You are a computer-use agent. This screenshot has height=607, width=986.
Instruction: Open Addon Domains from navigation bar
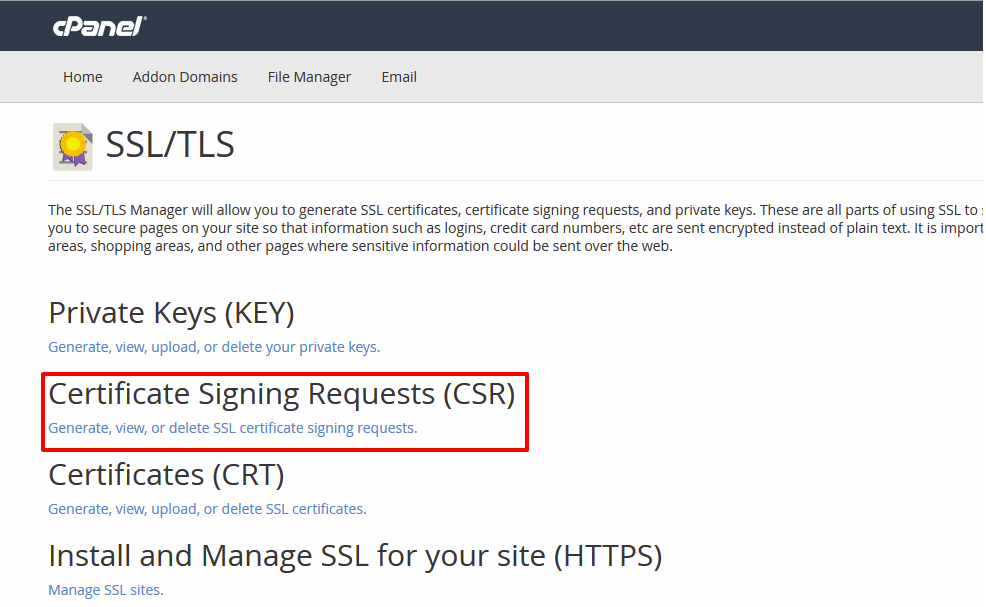(x=185, y=77)
